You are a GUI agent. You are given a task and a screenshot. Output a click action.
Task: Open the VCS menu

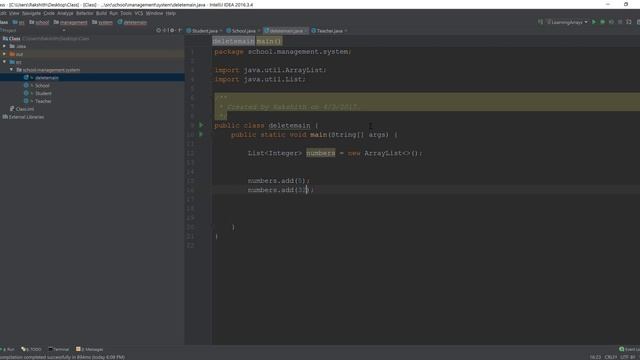(139, 13)
